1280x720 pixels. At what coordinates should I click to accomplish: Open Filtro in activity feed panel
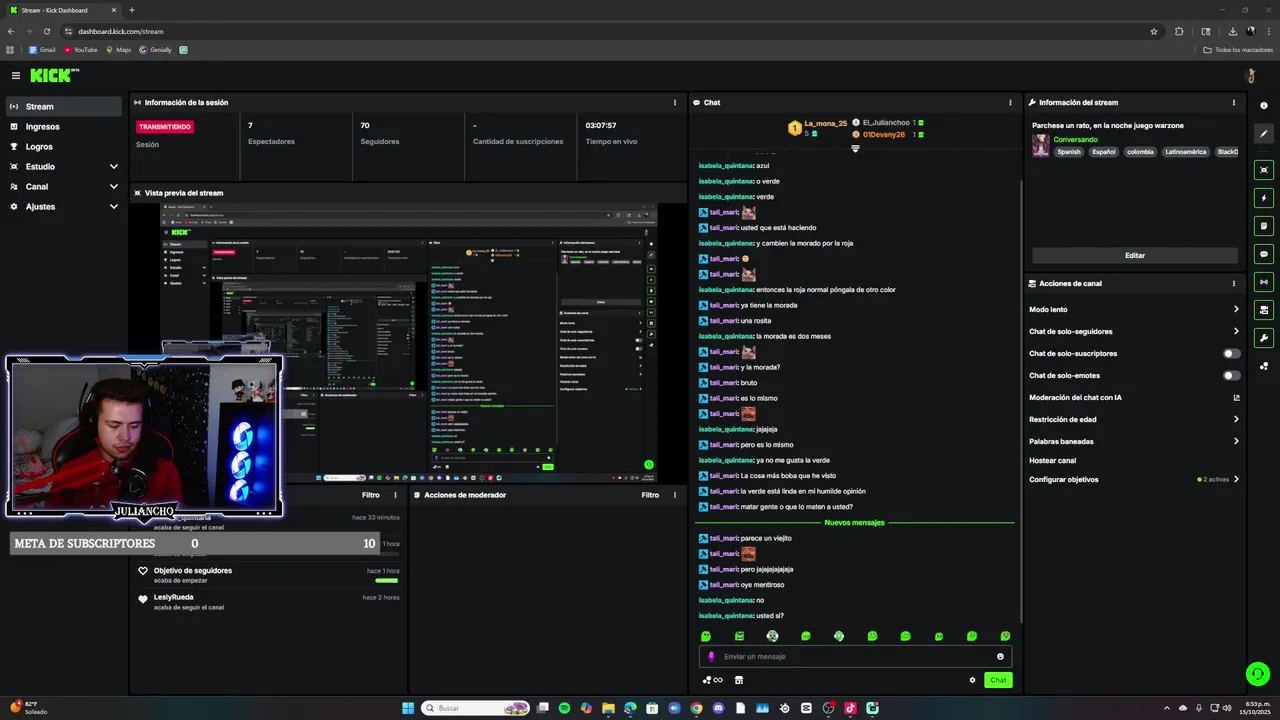click(x=370, y=495)
